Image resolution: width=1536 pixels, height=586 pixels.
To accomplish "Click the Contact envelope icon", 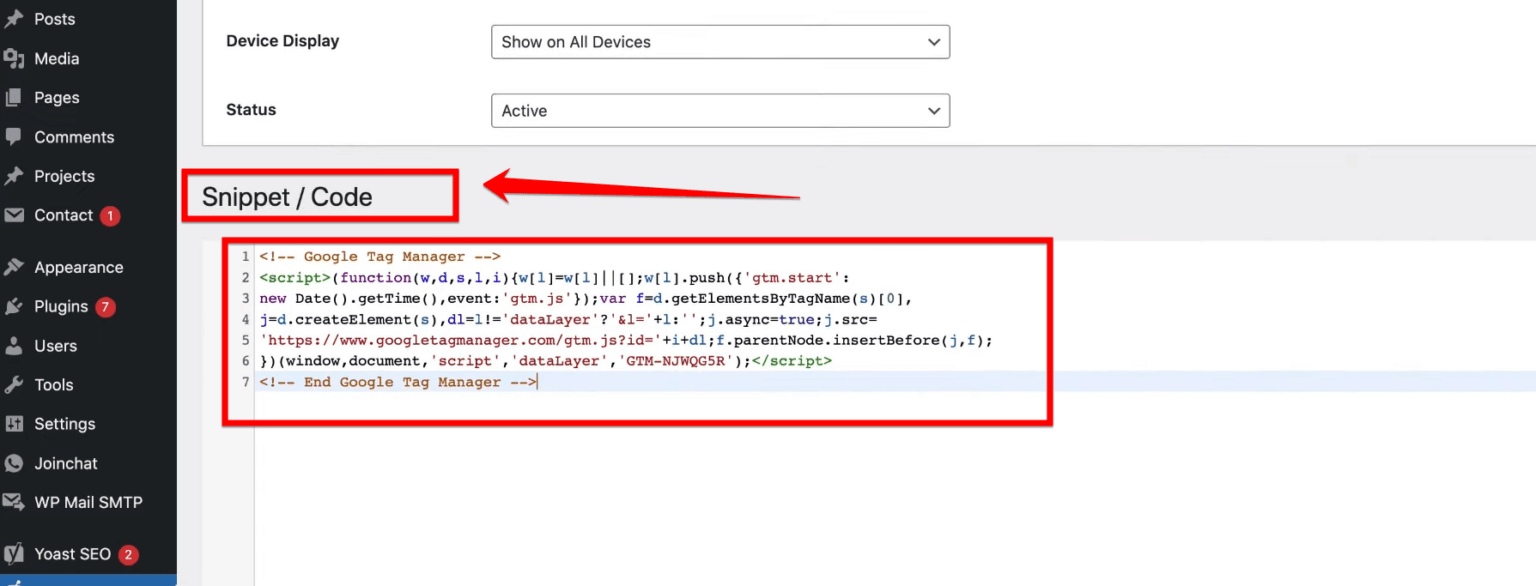I will (x=15, y=215).
